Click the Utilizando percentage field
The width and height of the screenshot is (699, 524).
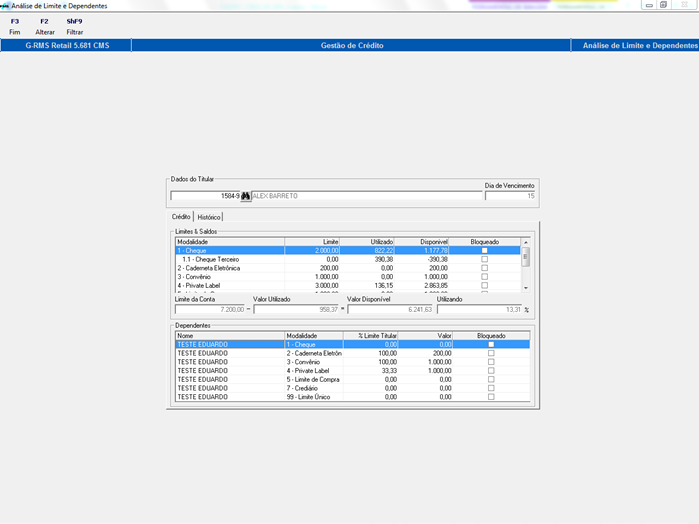(x=479, y=309)
